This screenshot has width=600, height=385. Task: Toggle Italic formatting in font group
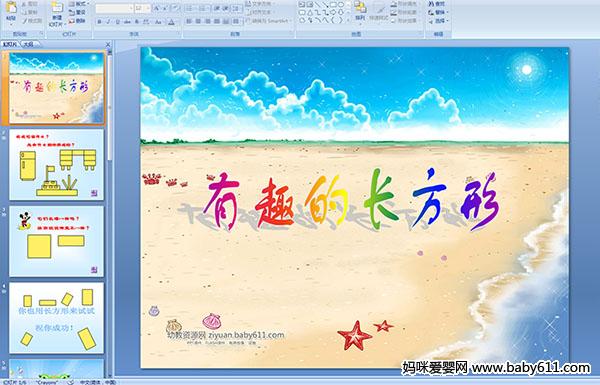[x=108, y=22]
